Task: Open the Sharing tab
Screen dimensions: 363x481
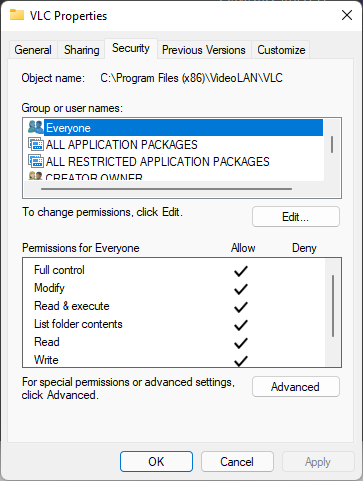Action: point(82,50)
